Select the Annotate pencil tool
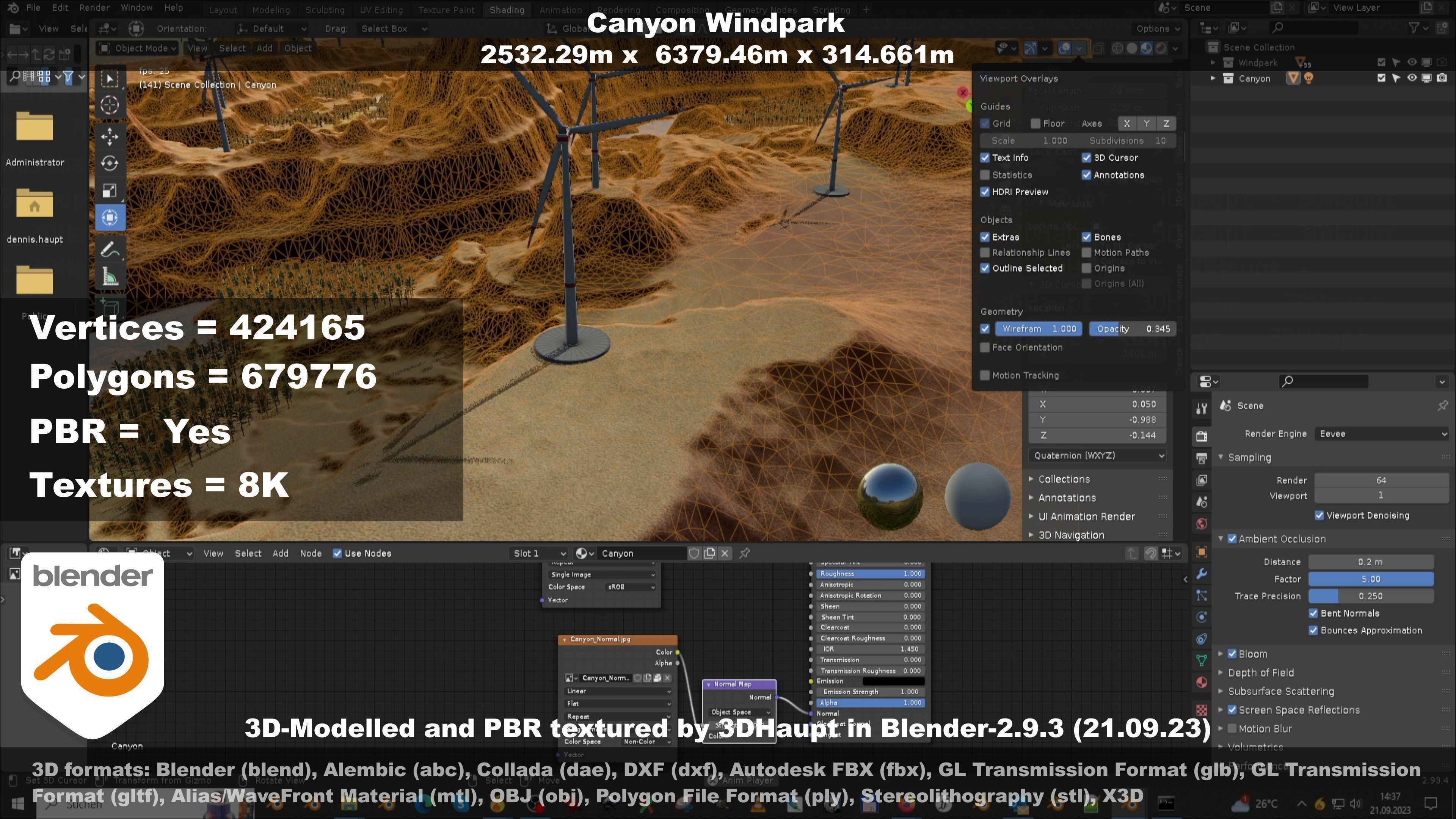The width and height of the screenshot is (1456, 819). pyautogui.click(x=110, y=249)
